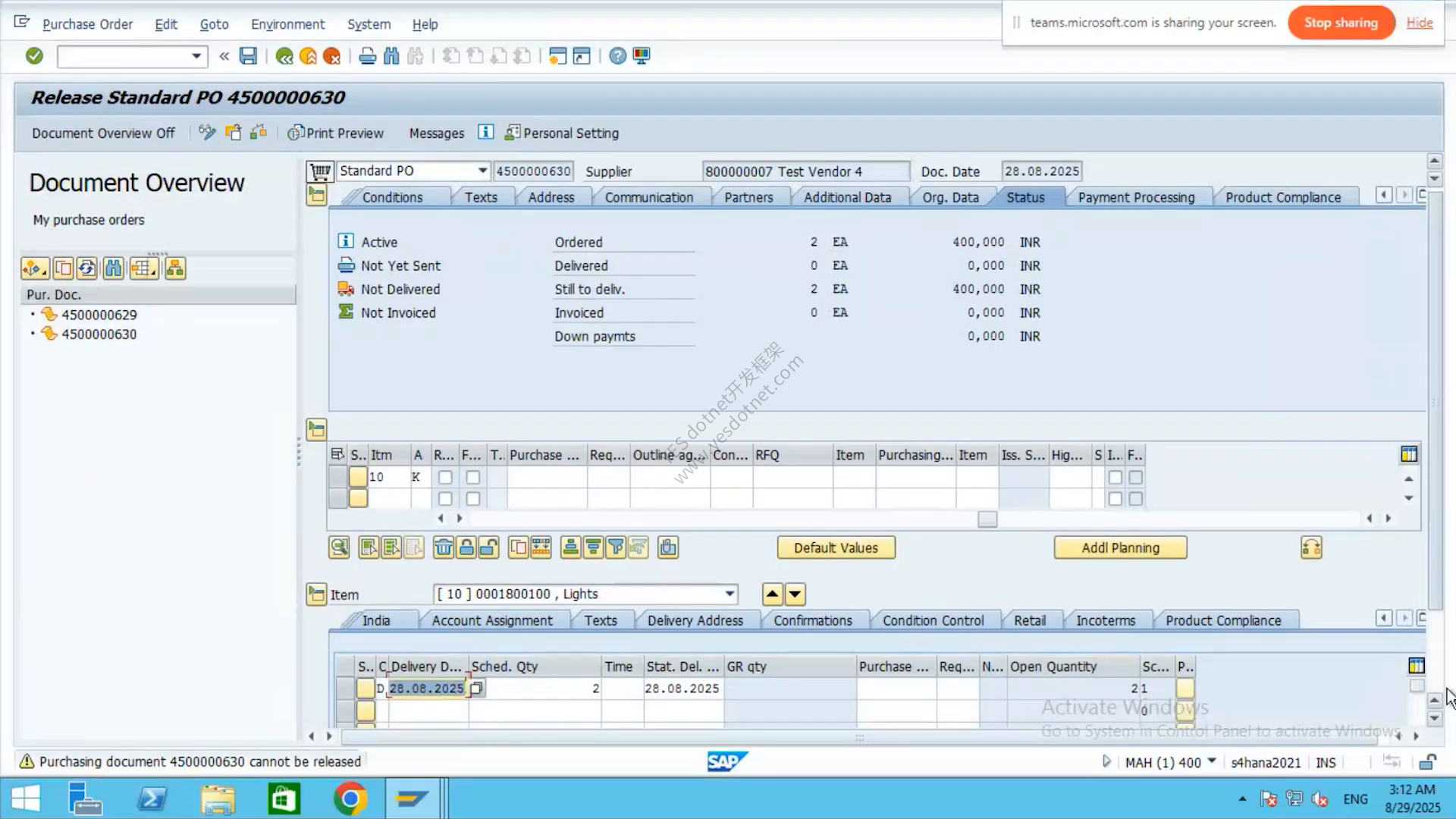
Task: Toggle the last F.. checkbox in empty second item row
Action: pos(1135,498)
